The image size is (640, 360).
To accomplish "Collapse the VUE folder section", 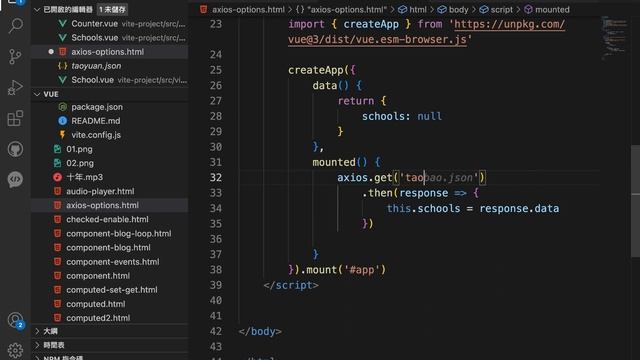I will point(37,94).
